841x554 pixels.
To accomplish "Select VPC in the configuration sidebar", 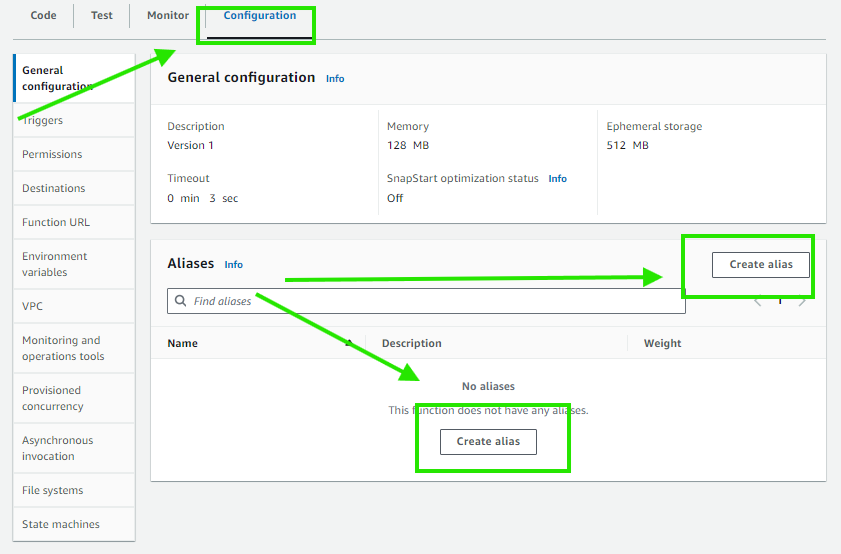I will 33,306.
